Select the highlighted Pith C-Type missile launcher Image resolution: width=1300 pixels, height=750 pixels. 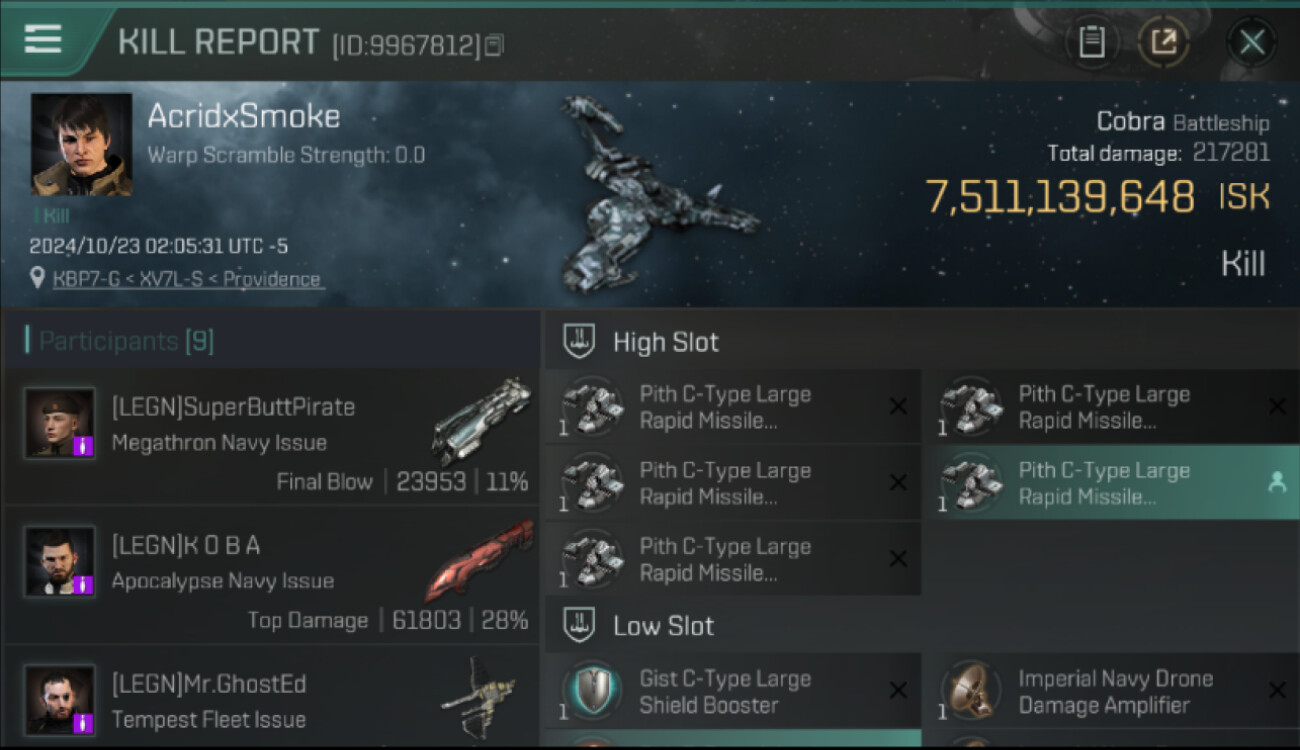[x=1110, y=483]
